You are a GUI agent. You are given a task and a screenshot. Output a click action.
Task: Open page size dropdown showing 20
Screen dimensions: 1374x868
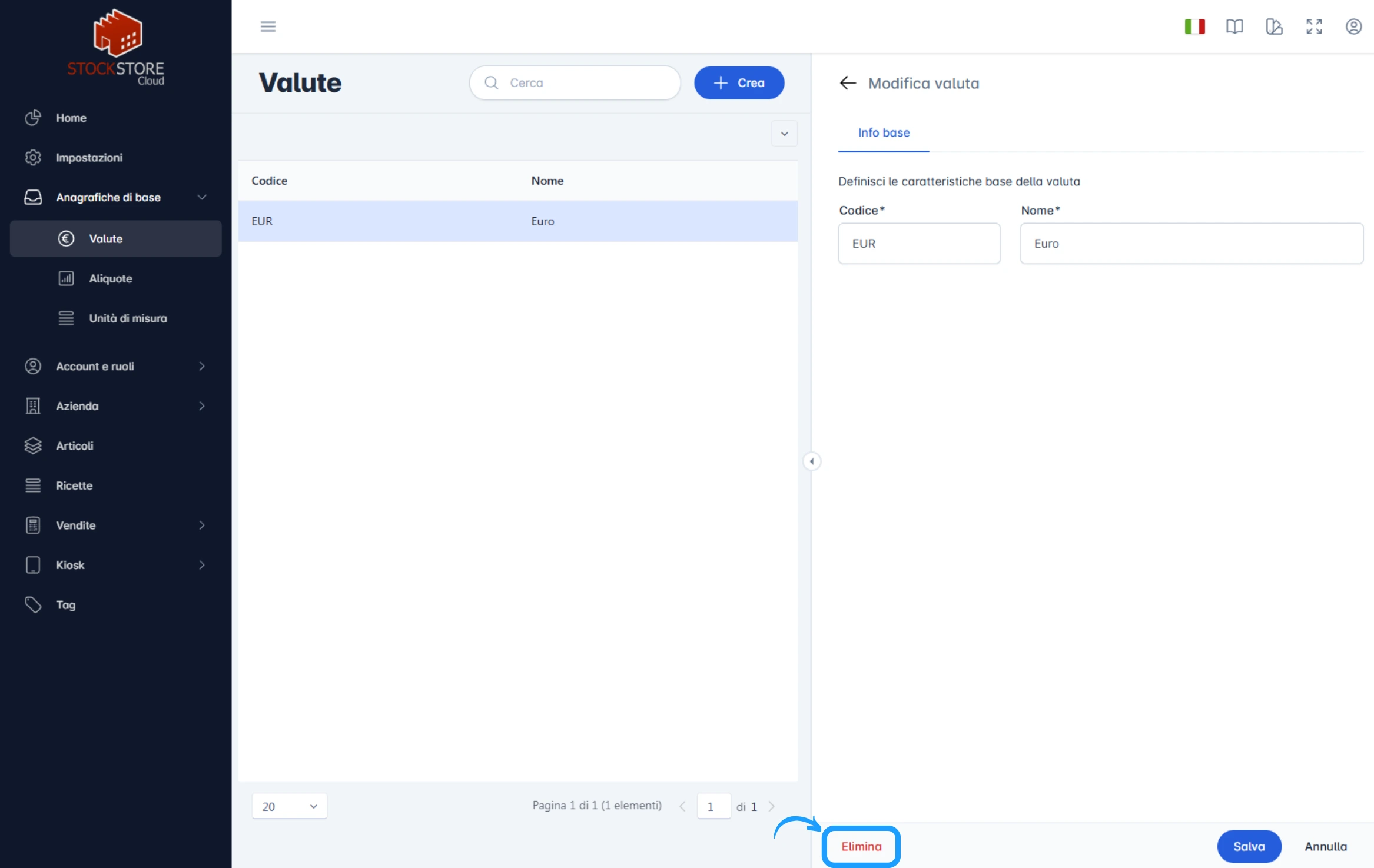[x=290, y=806]
